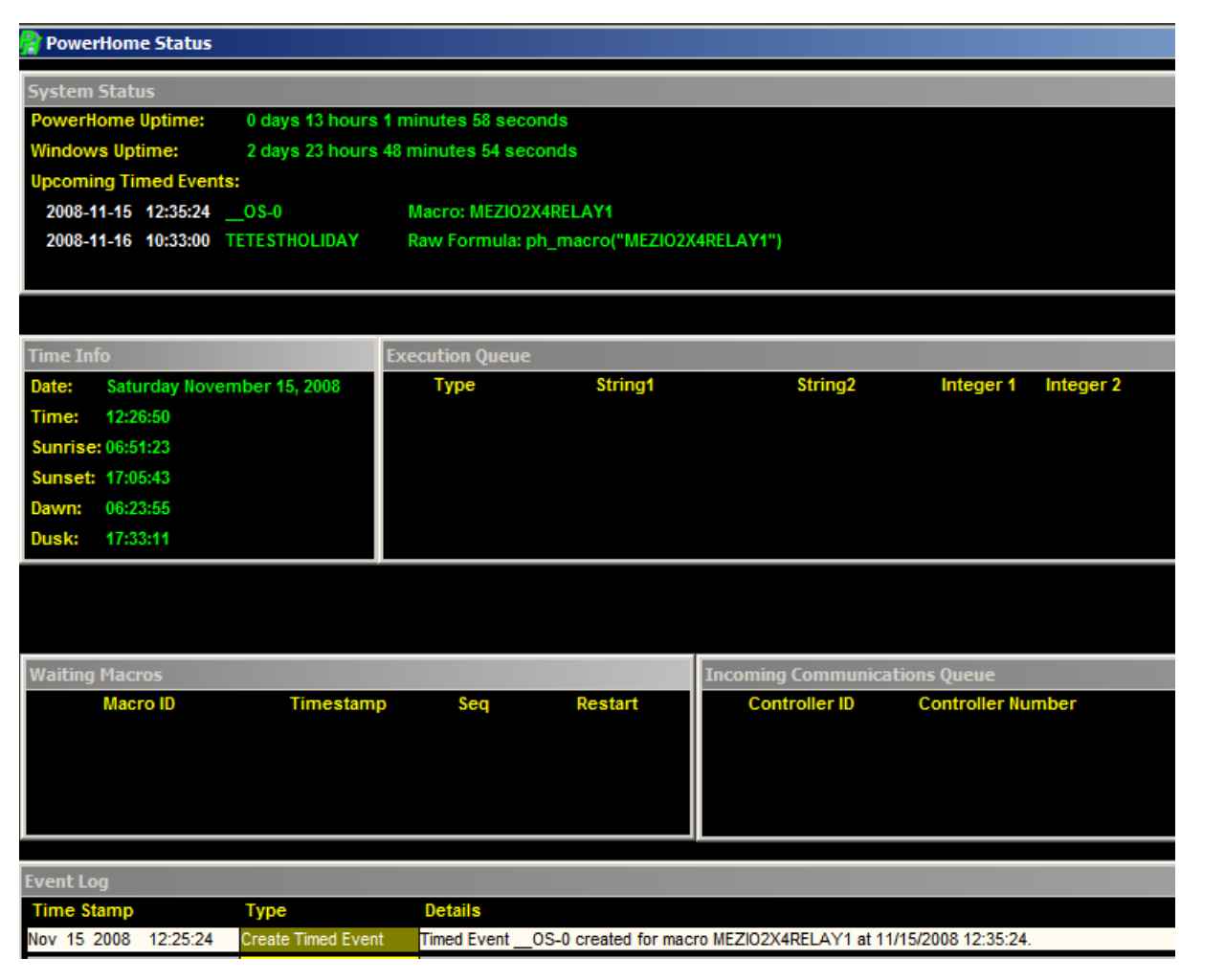Click the Macro ID column header

point(139,703)
